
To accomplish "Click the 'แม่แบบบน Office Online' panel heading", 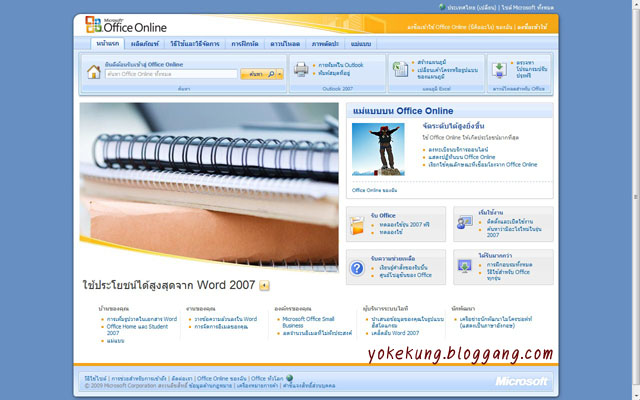I will pyautogui.click(x=403, y=111).
